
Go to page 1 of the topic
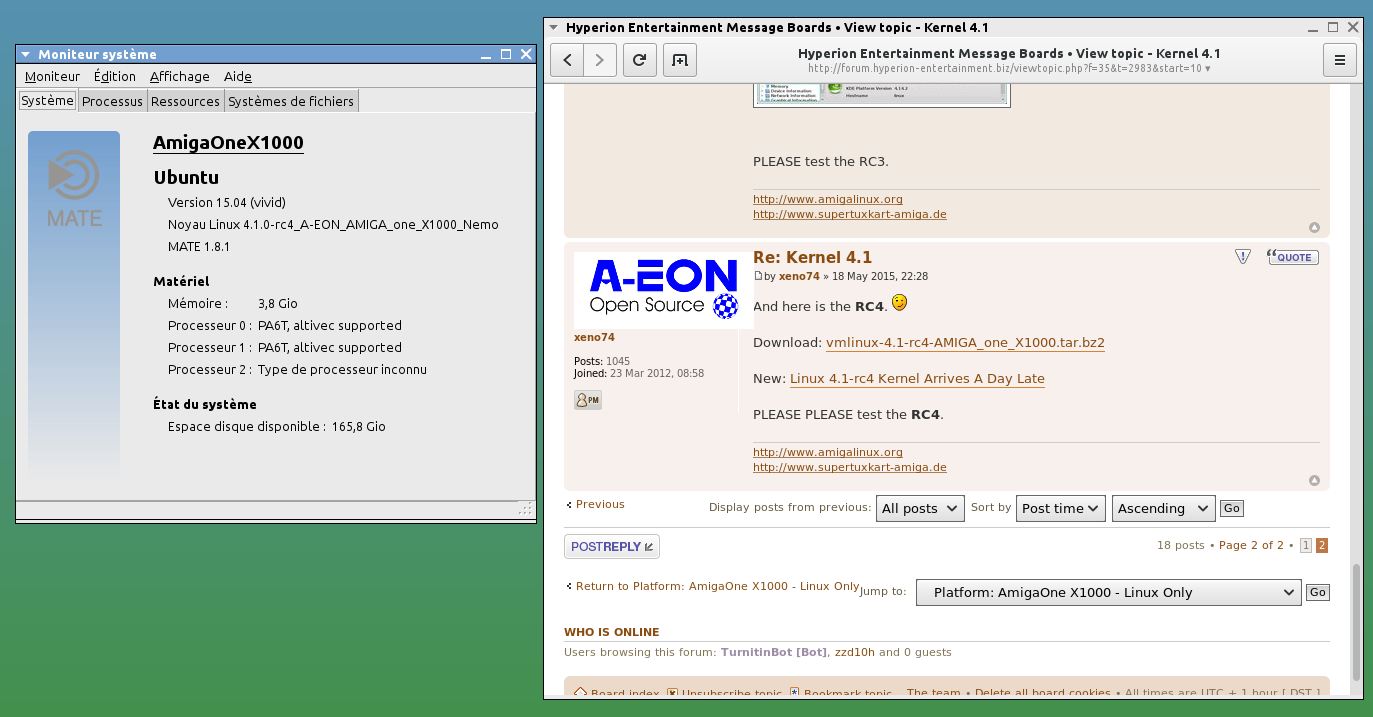click(x=1305, y=545)
